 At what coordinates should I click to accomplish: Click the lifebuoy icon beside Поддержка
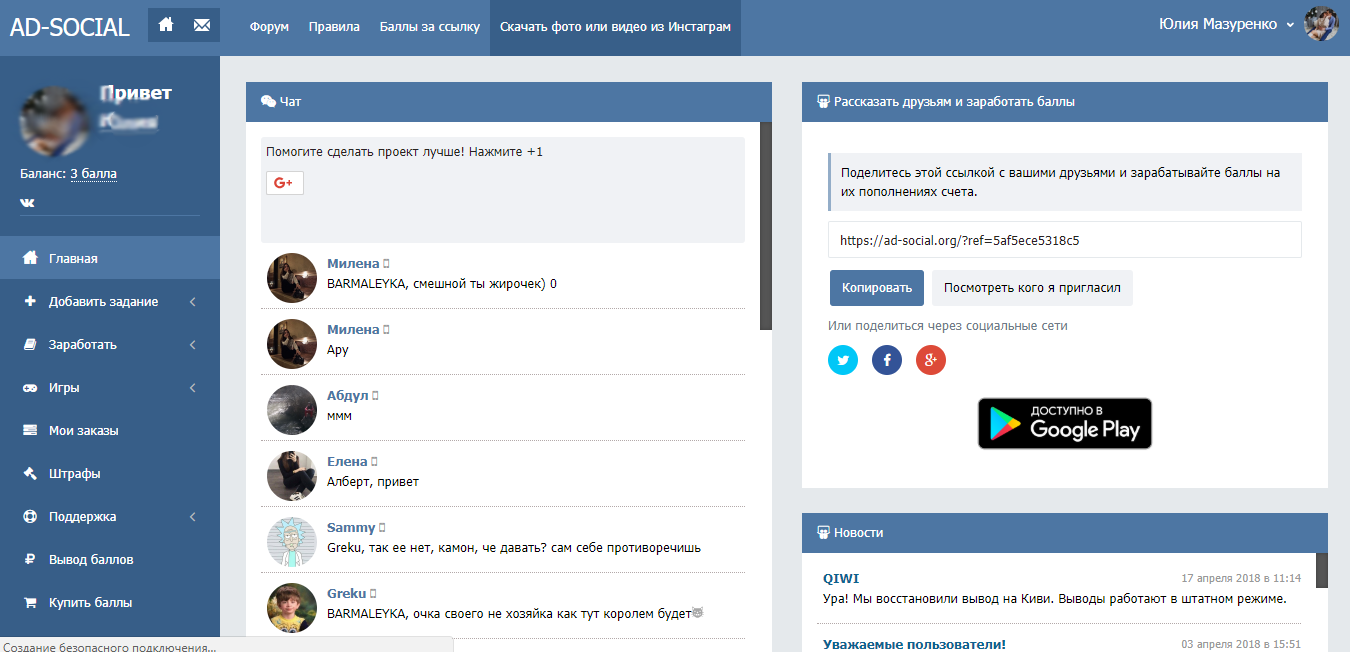tap(30, 517)
